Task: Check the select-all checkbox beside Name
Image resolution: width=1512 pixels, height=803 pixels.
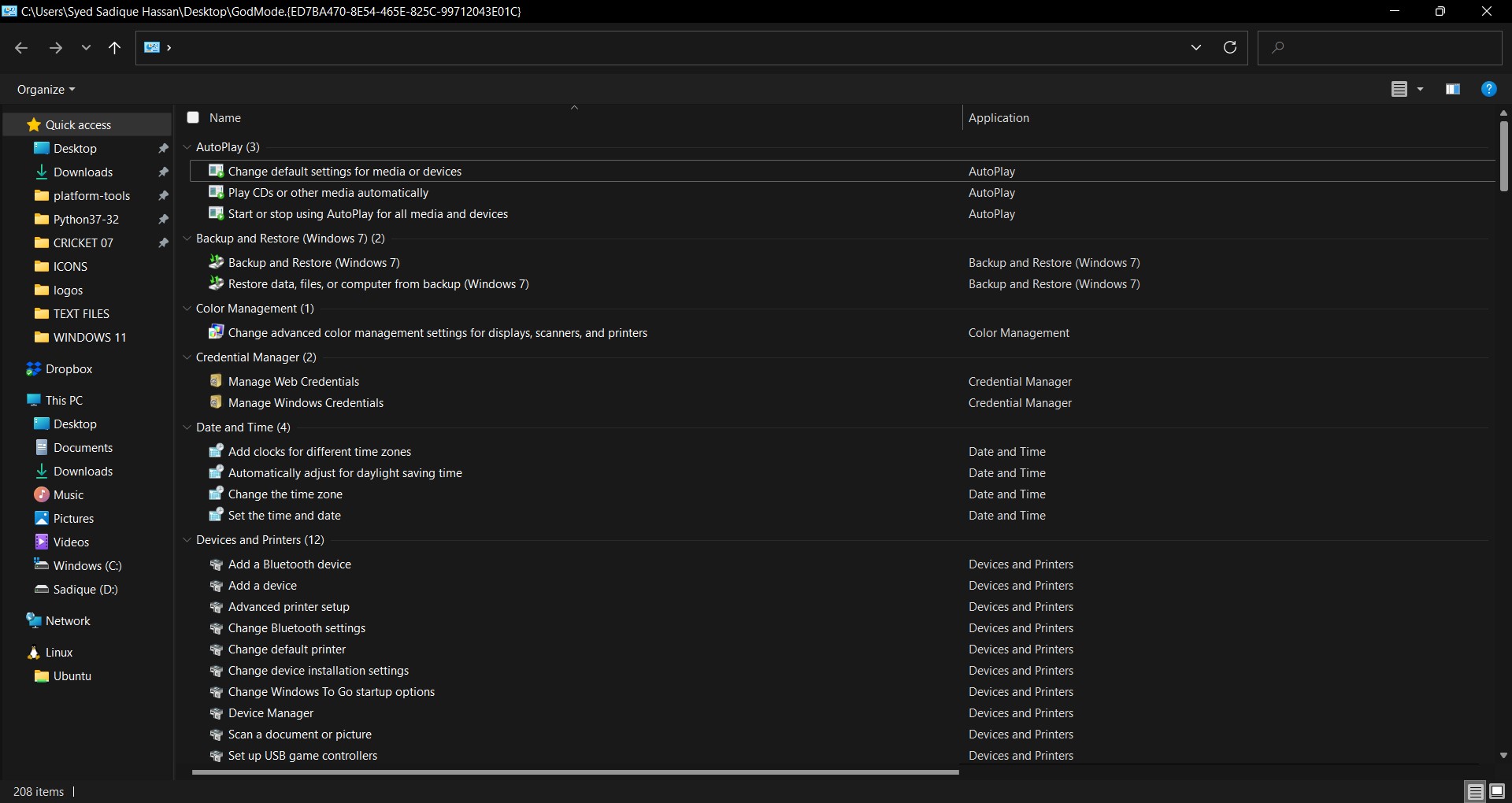Action: pyautogui.click(x=193, y=117)
